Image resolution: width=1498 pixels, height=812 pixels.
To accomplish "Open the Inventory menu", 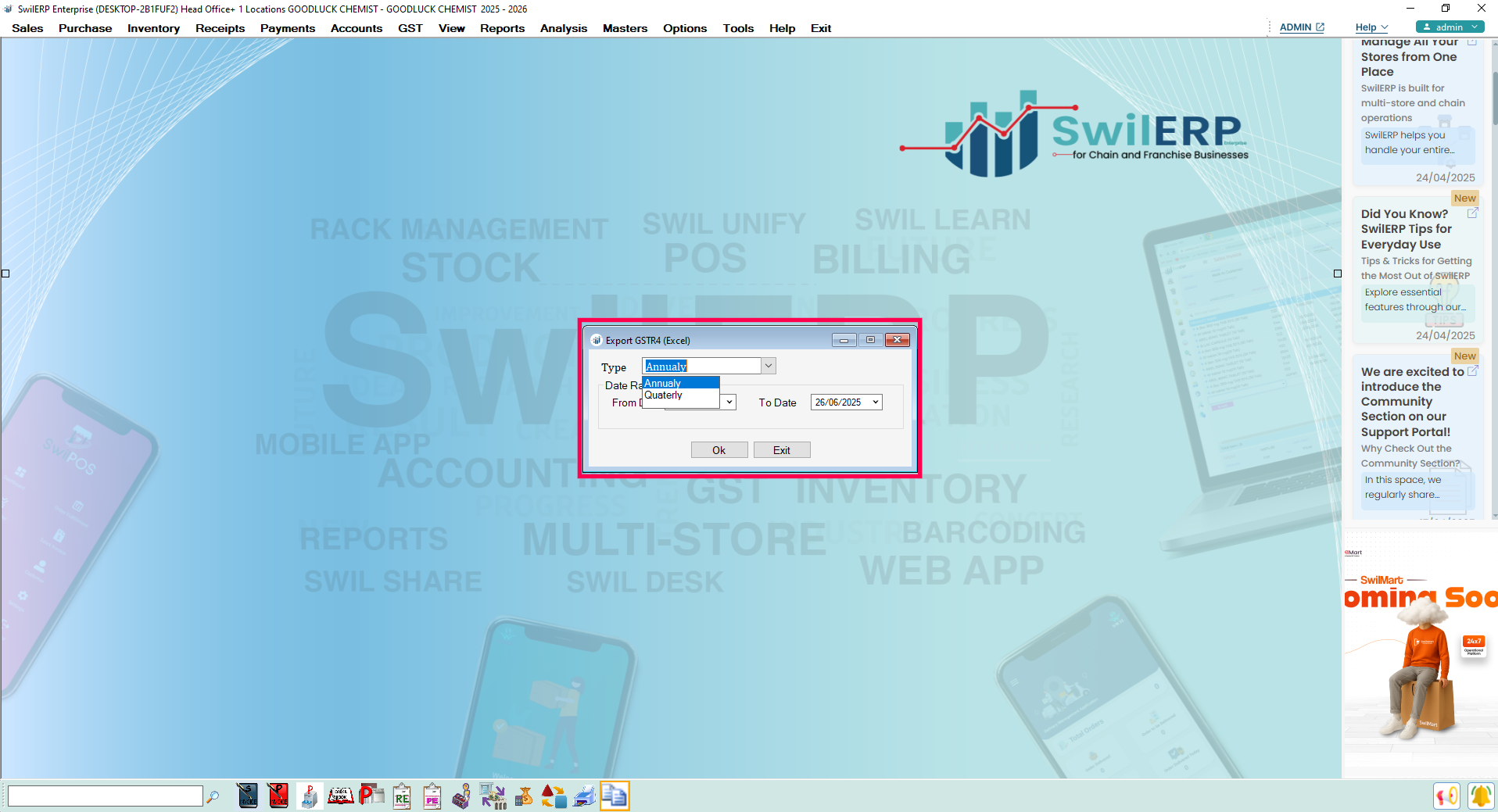I will click(x=153, y=28).
